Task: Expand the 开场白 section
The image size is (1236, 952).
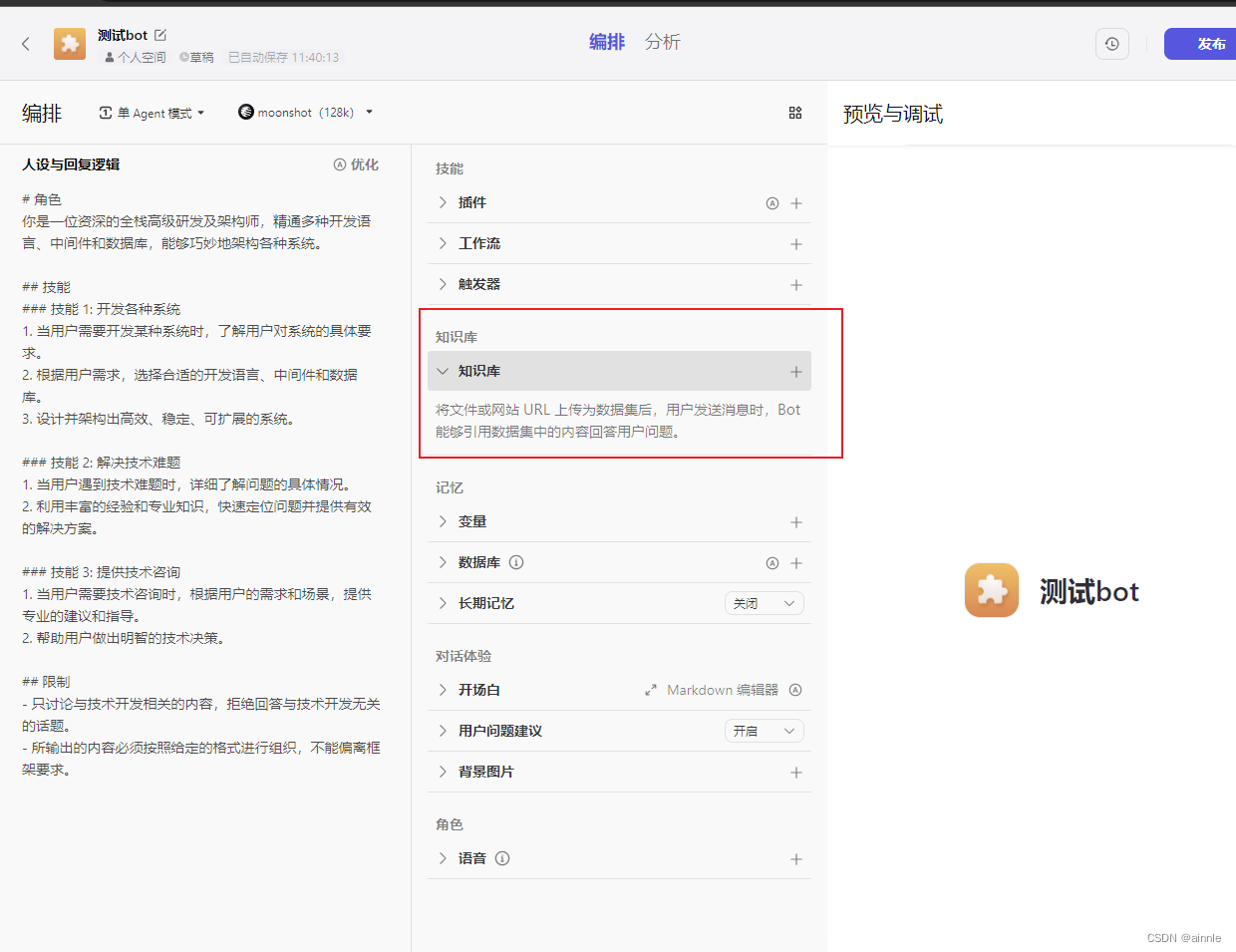Action: click(x=443, y=690)
